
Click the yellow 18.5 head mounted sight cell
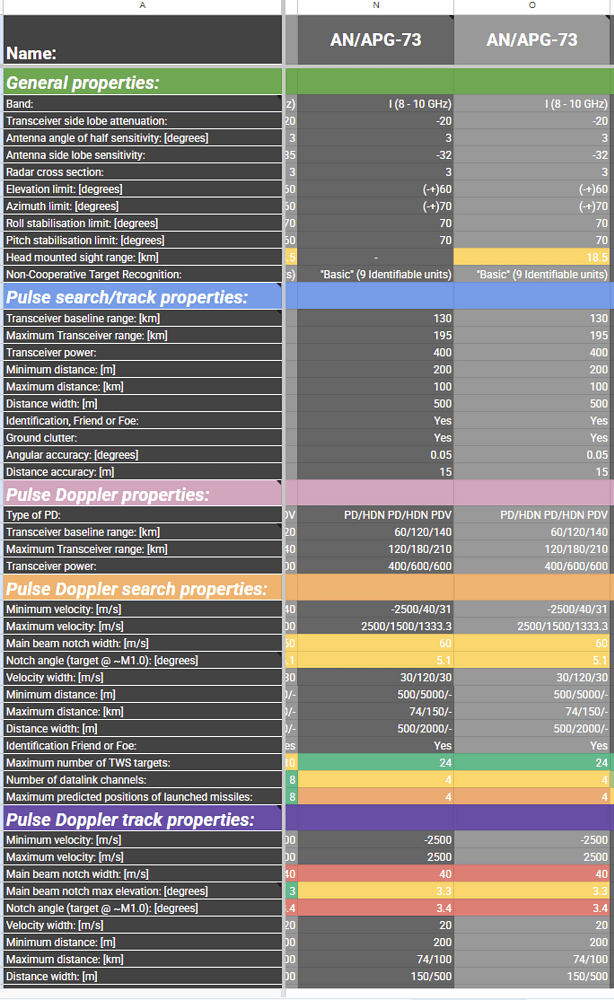(x=532, y=257)
